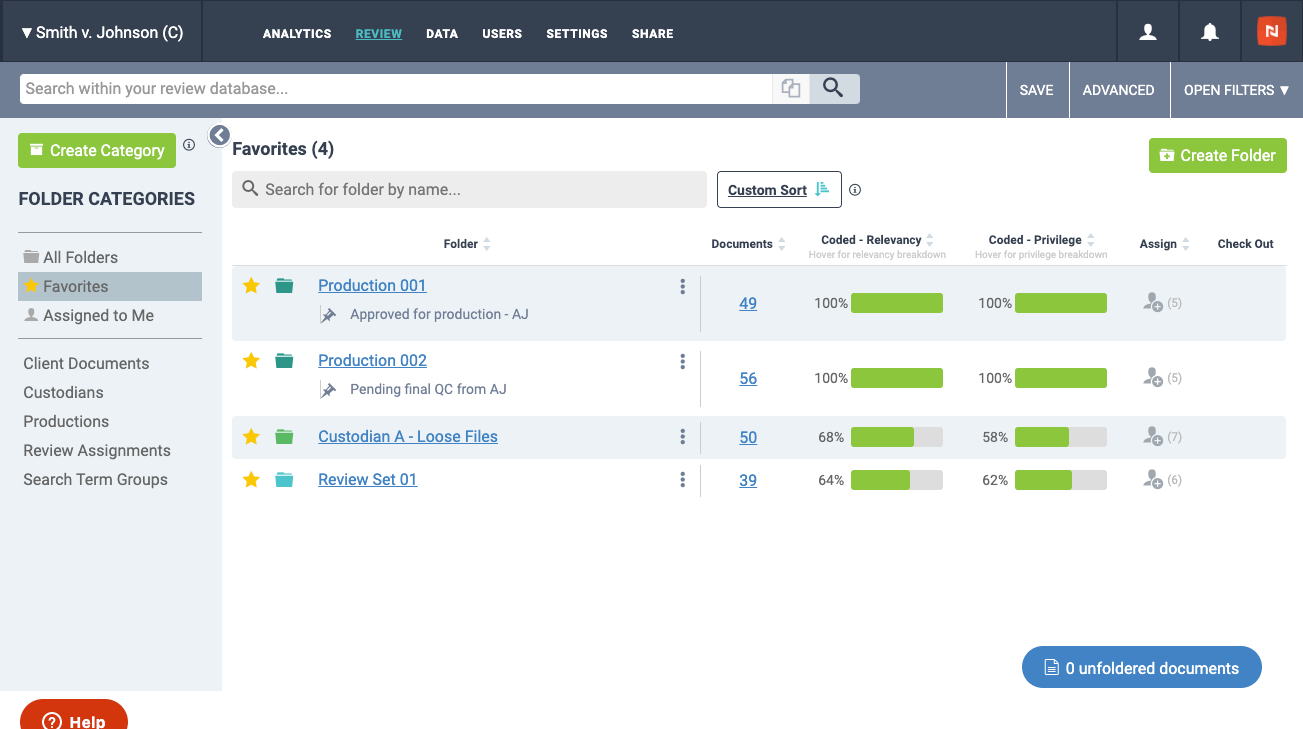Open the Client Documents category

click(86, 363)
